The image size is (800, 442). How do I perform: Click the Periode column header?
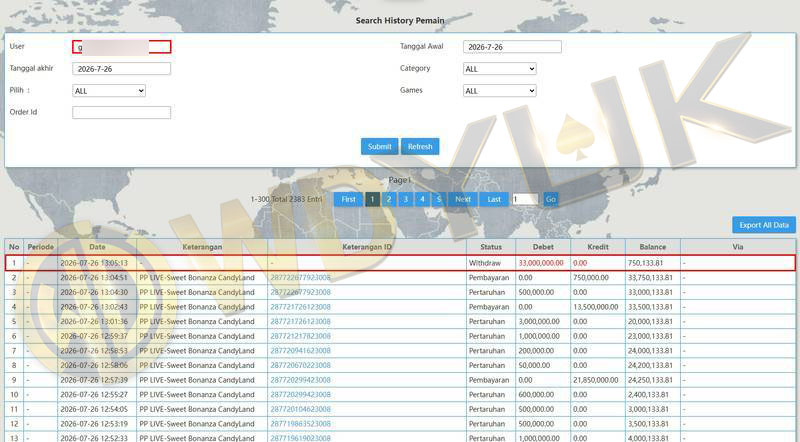point(41,247)
